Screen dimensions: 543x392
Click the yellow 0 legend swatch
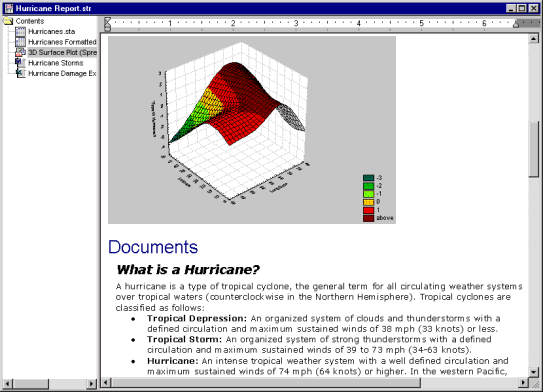click(368, 202)
